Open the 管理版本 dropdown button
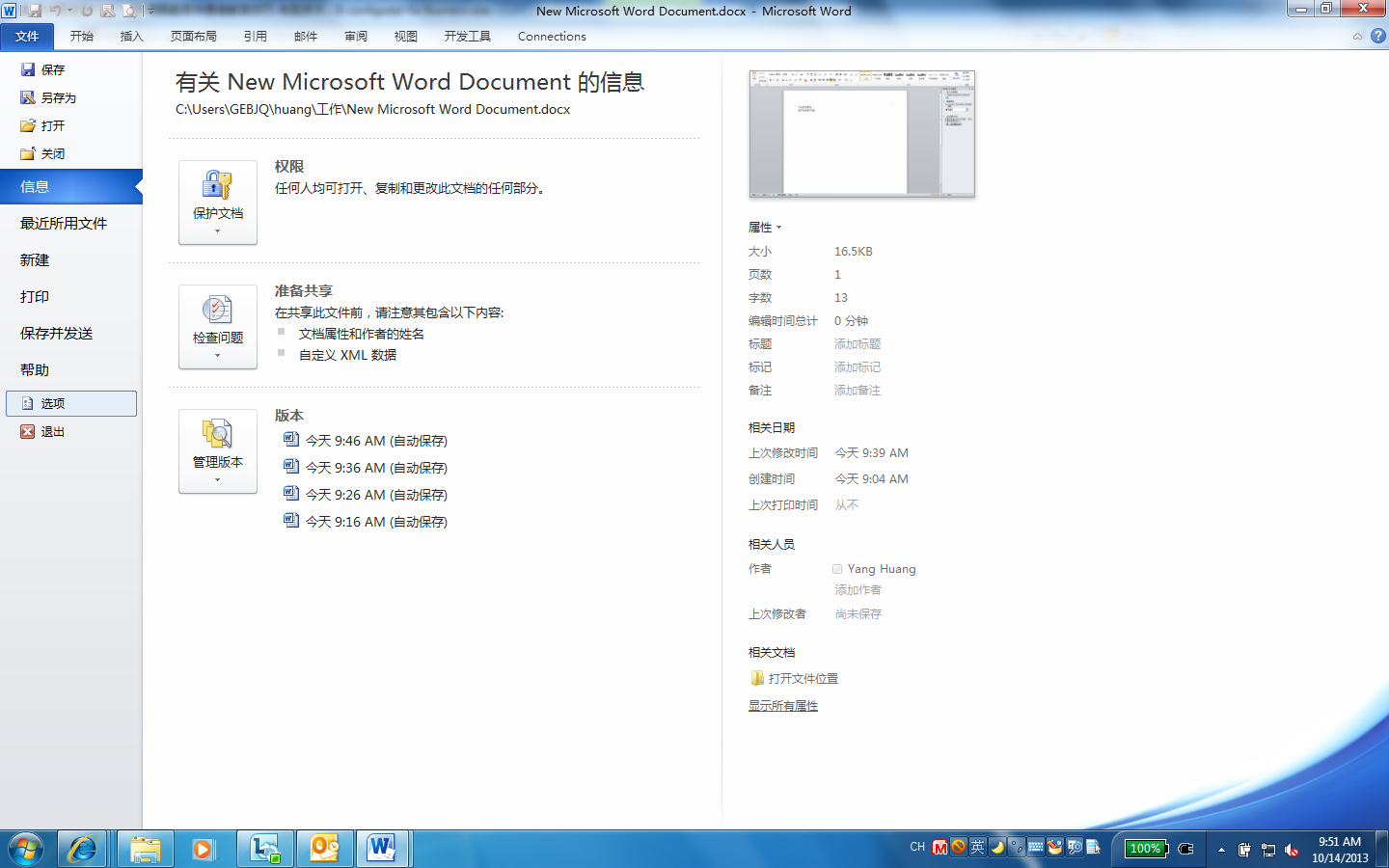Viewport: 1389px width, 868px height. pos(218,451)
